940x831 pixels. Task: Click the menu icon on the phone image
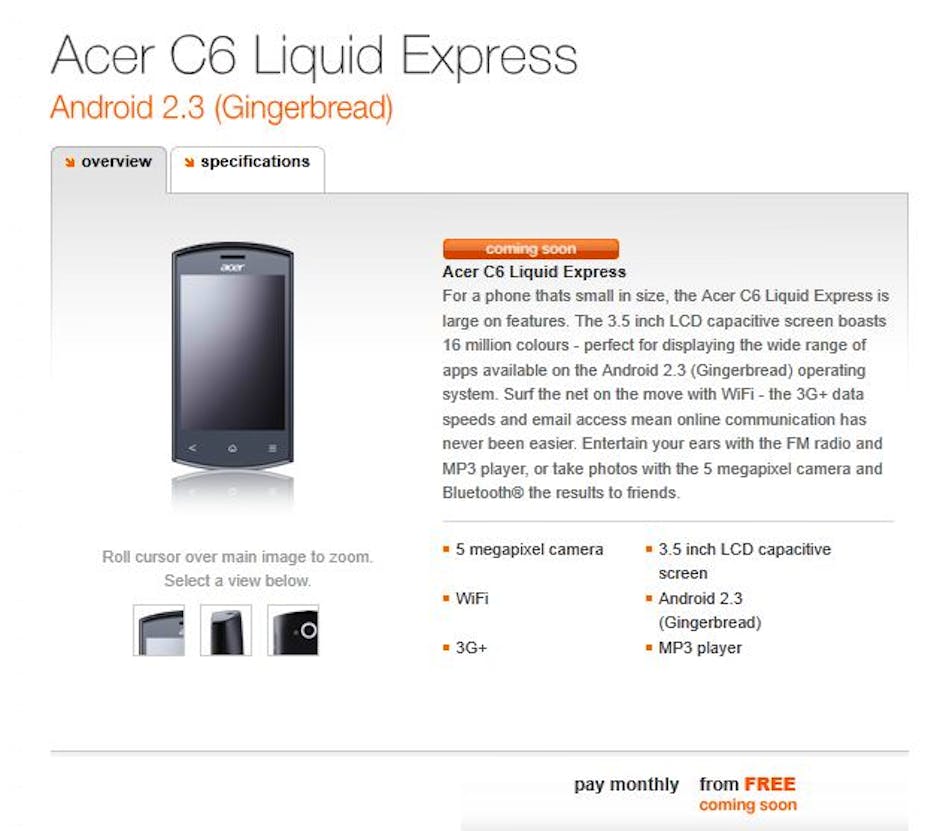[x=272, y=448]
